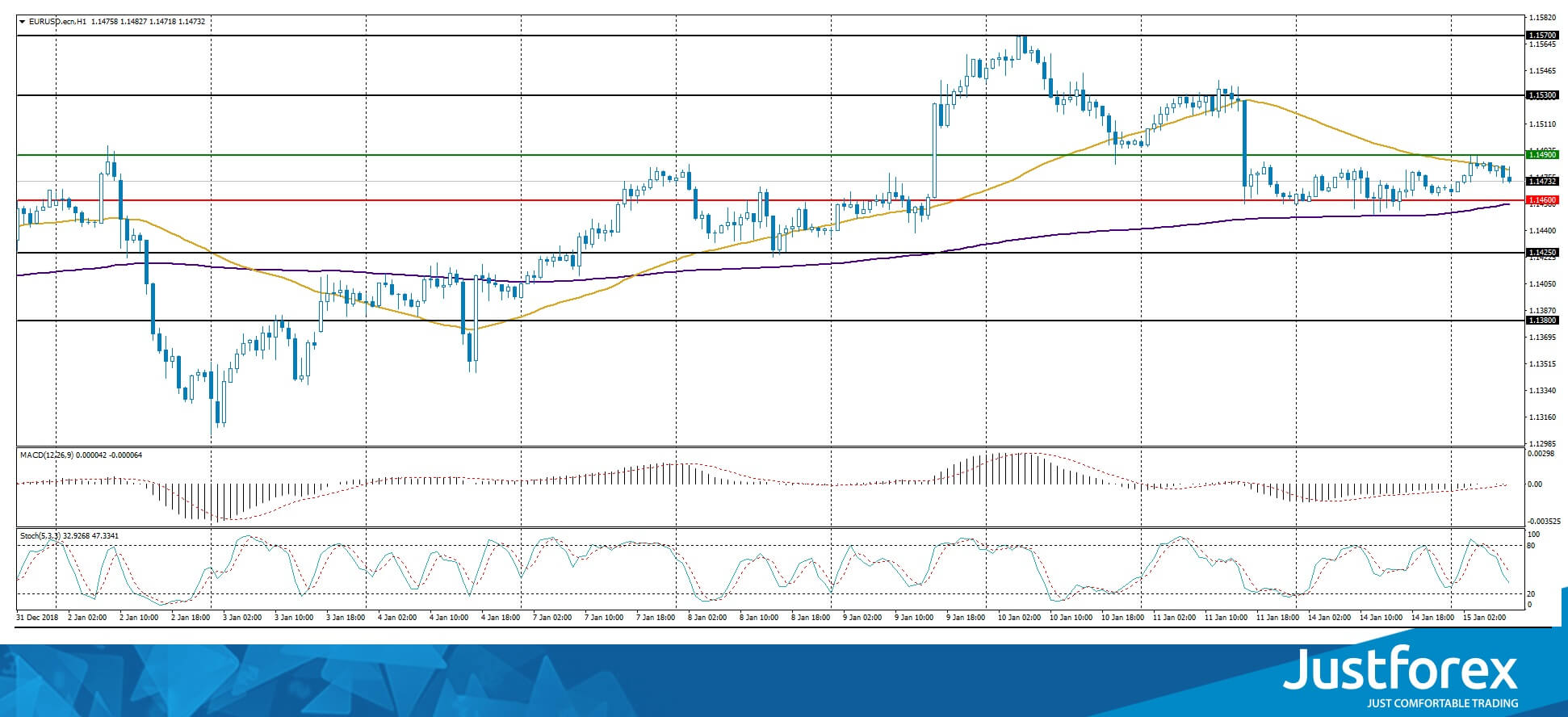
Task: Click the current price label 1.14732
Action: point(1542,182)
